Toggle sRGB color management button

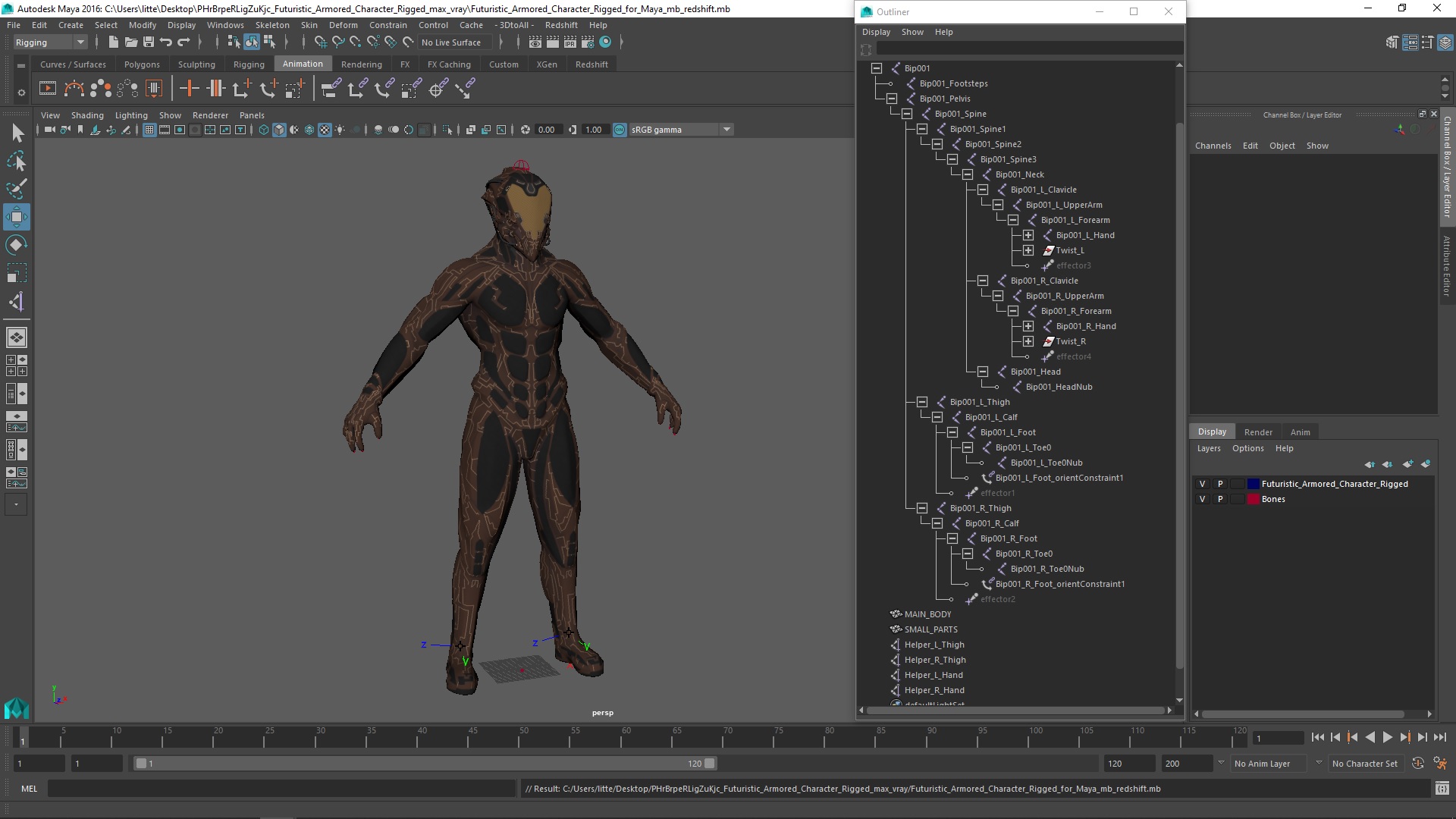point(620,130)
